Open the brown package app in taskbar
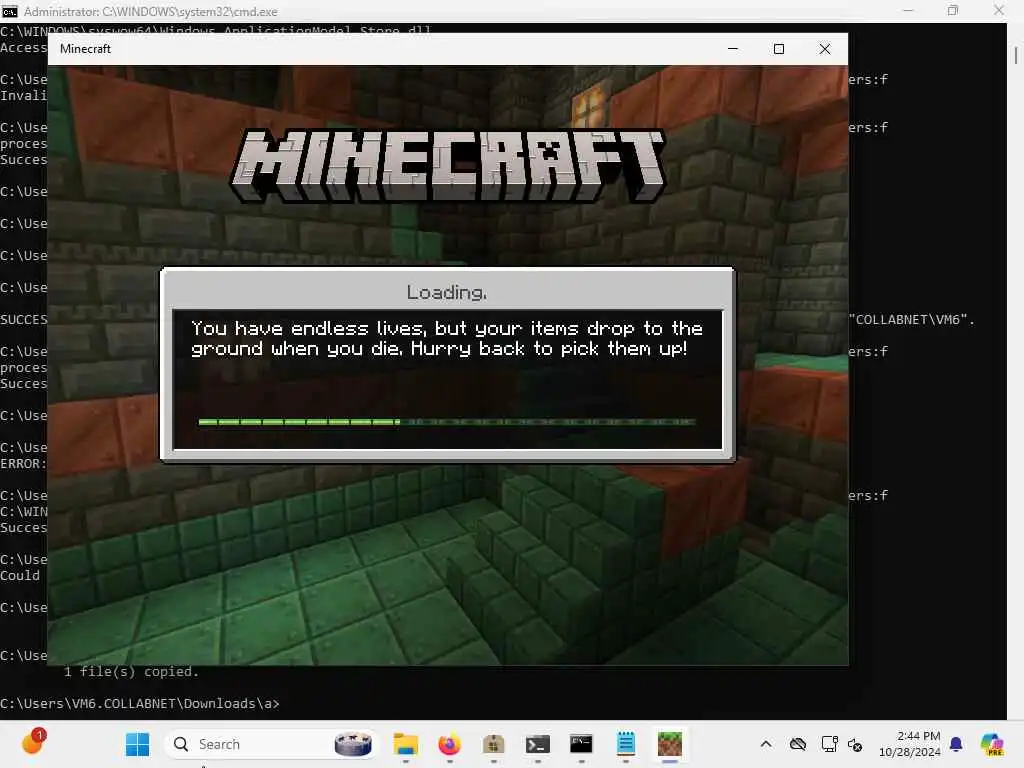1024x768 pixels. point(494,744)
